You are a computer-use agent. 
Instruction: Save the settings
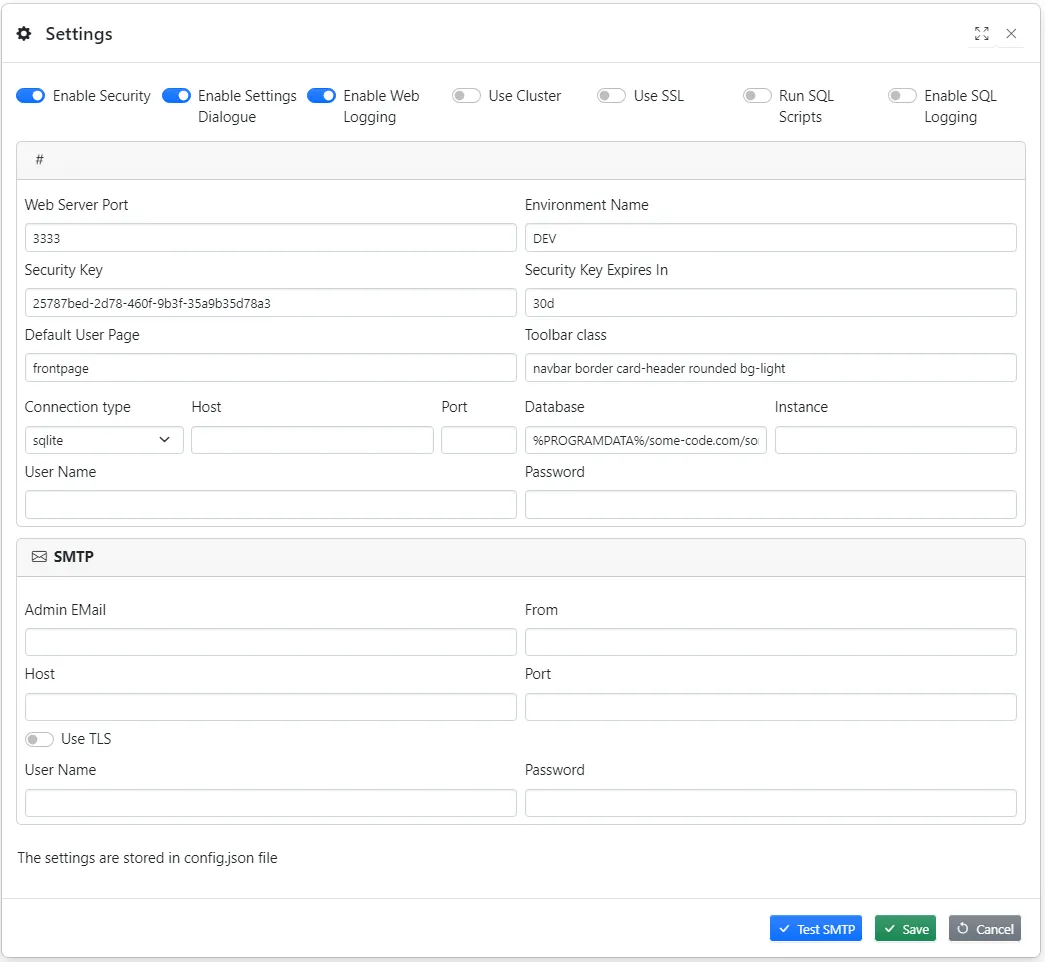[905, 929]
